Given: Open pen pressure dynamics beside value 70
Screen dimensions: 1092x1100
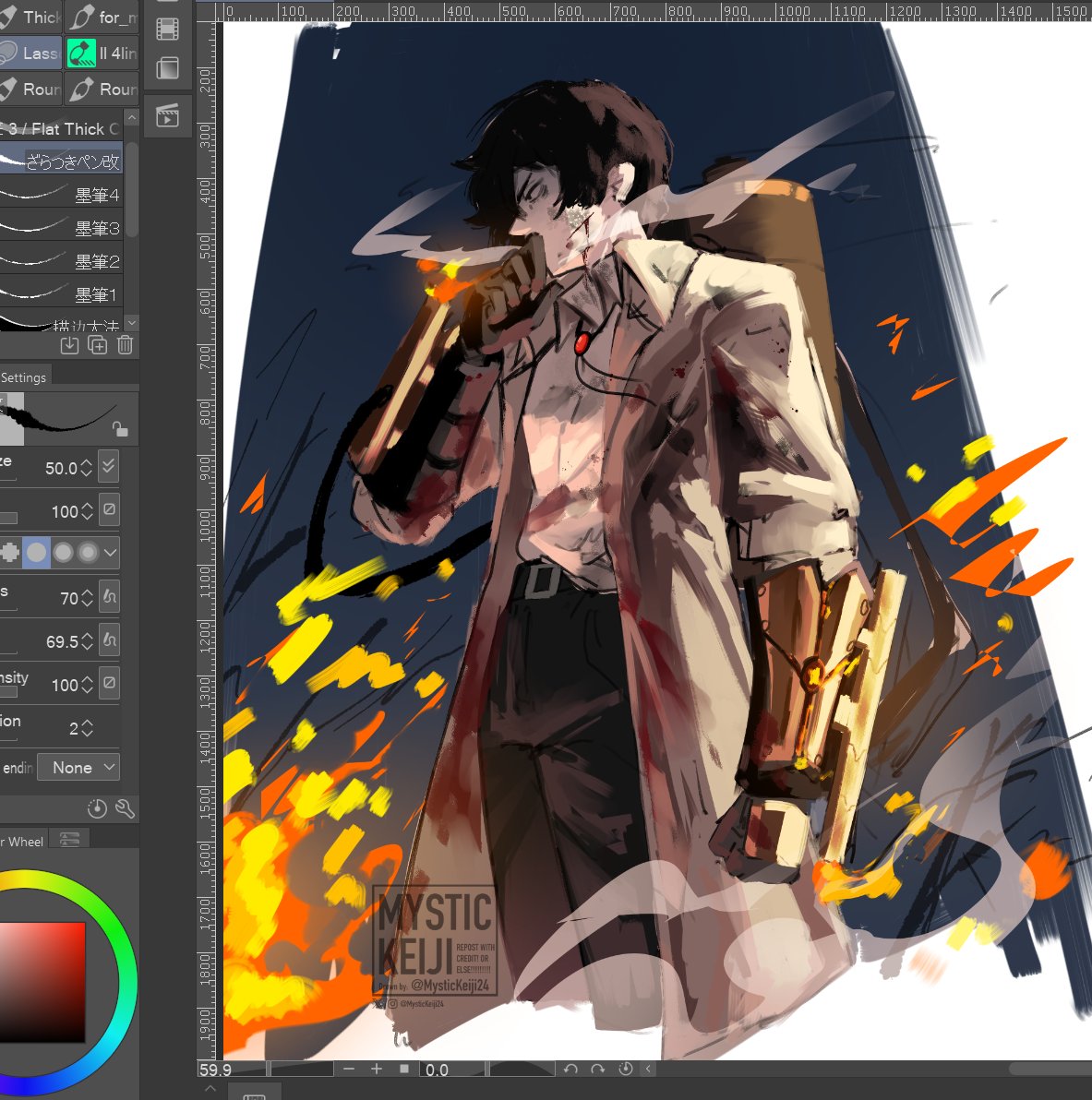Looking at the screenshot, I should (109, 597).
